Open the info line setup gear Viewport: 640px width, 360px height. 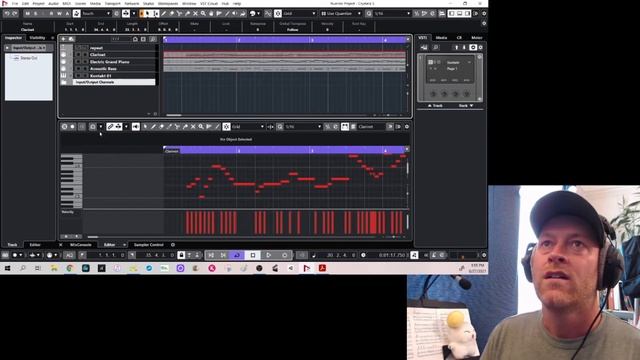click(484, 24)
